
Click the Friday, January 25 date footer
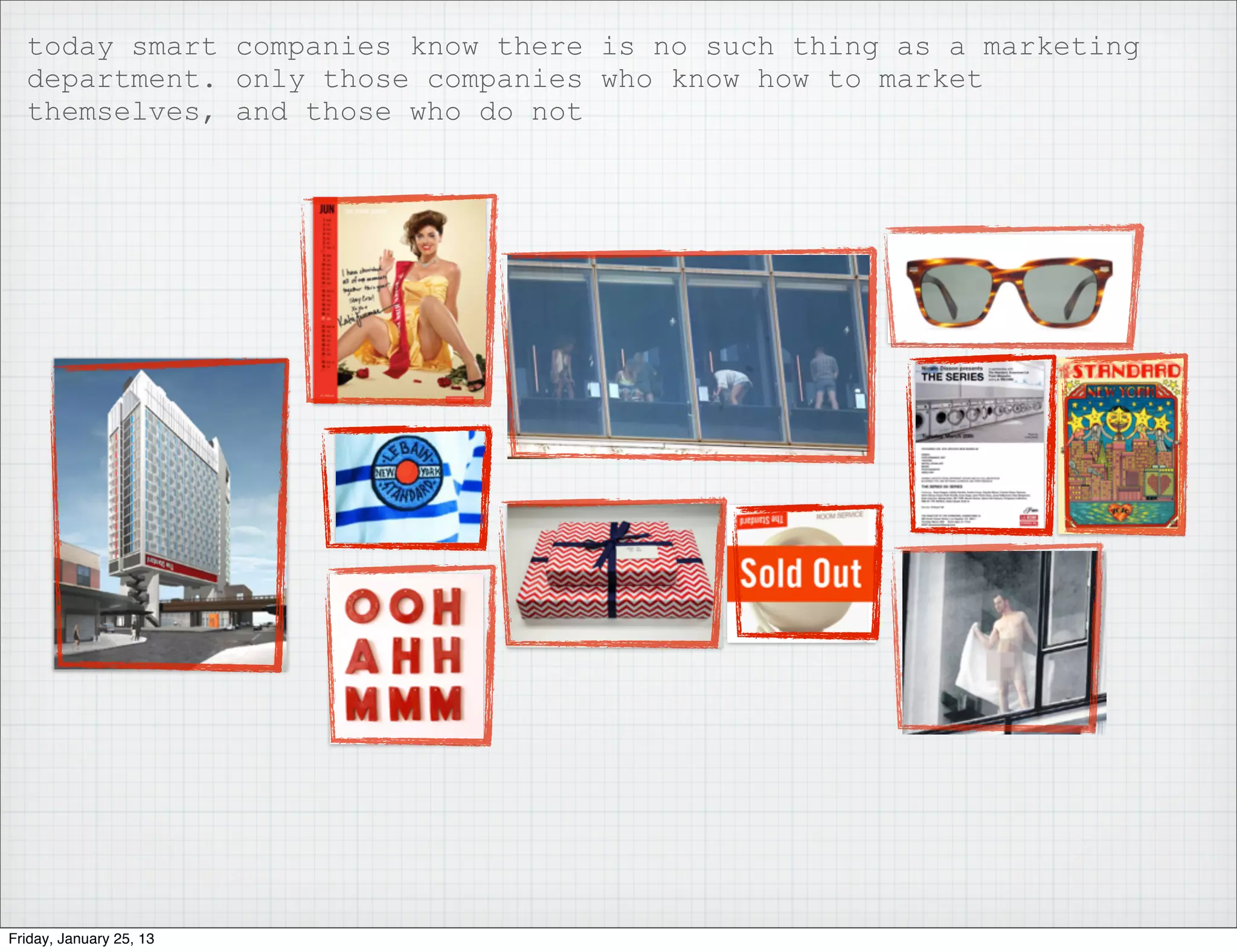pos(82,939)
